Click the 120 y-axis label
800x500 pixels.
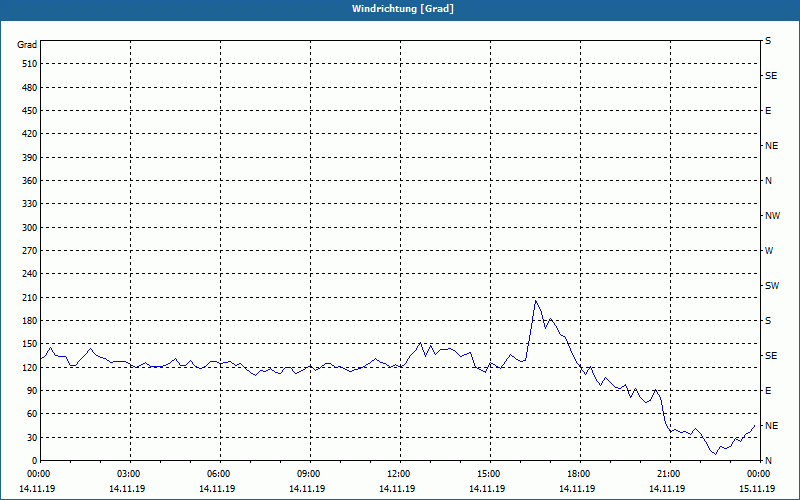coord(30,367)
